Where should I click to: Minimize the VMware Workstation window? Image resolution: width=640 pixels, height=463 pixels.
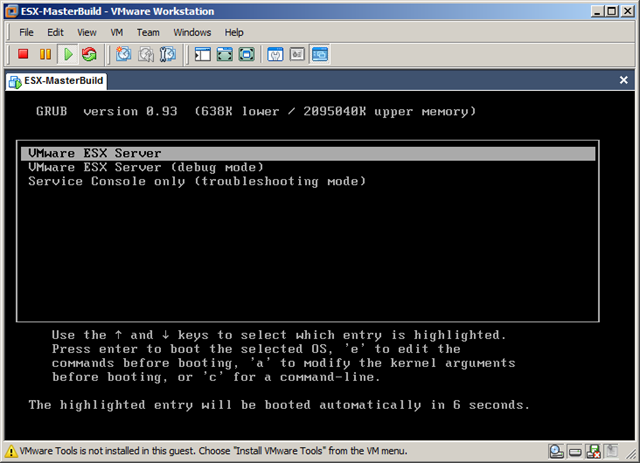(x=597, y=11)
